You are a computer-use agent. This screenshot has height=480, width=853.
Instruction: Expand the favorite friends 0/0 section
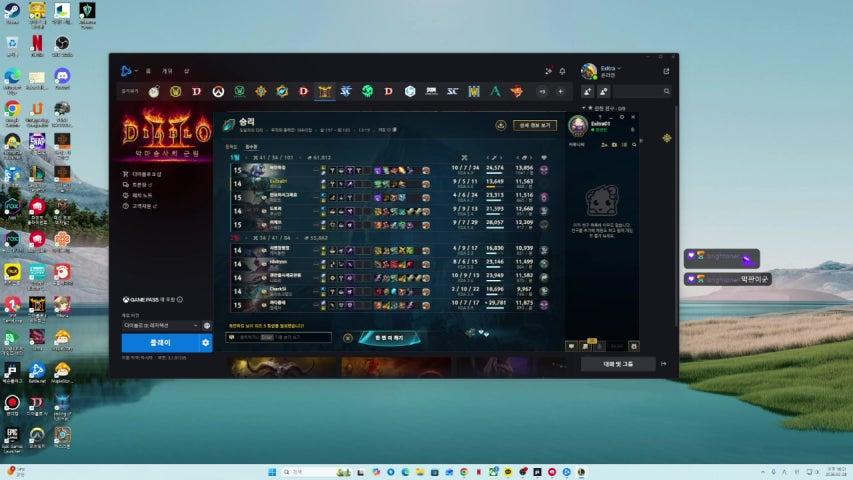click(x=604, y=108)
